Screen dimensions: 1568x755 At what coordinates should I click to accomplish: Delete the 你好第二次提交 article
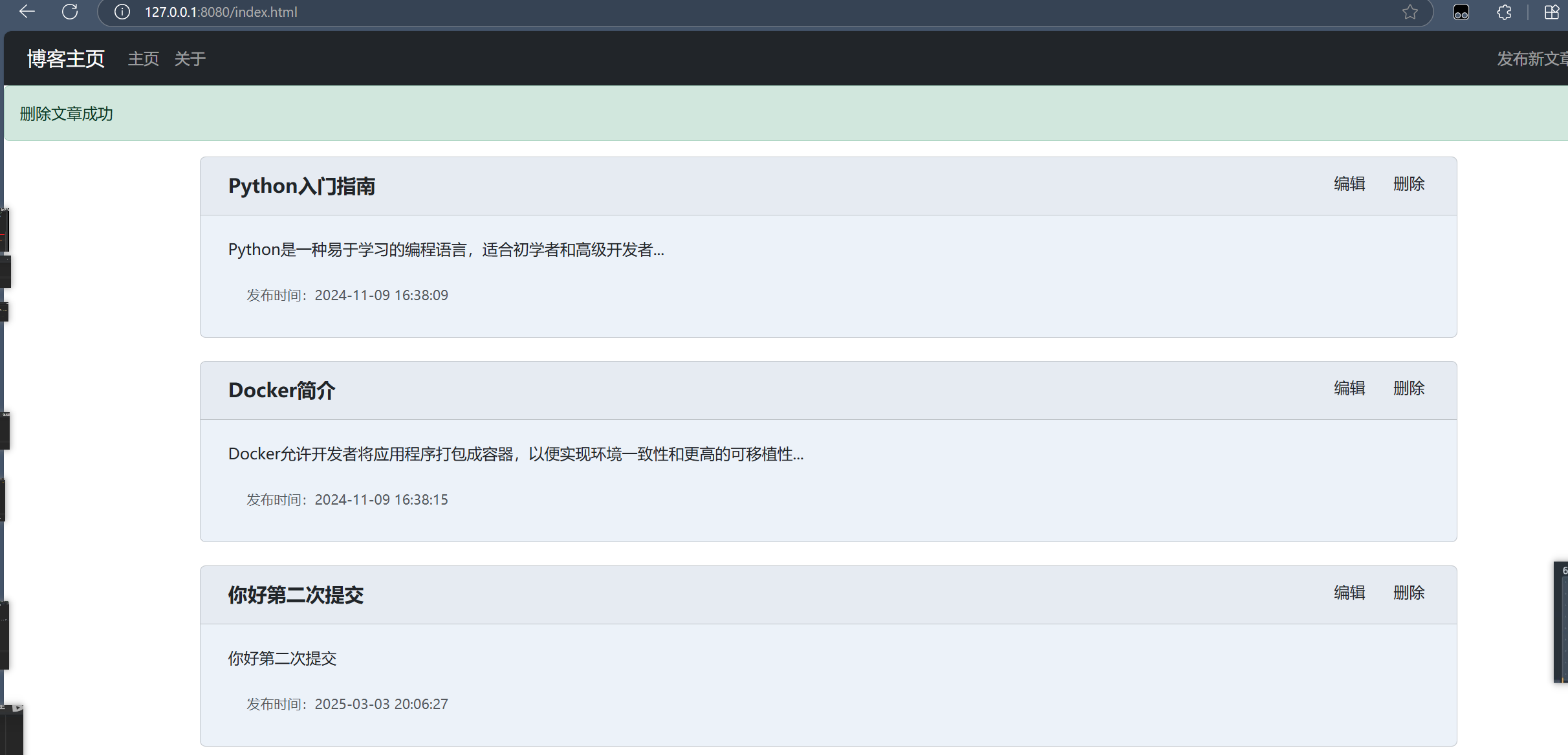pos(1409,593)
